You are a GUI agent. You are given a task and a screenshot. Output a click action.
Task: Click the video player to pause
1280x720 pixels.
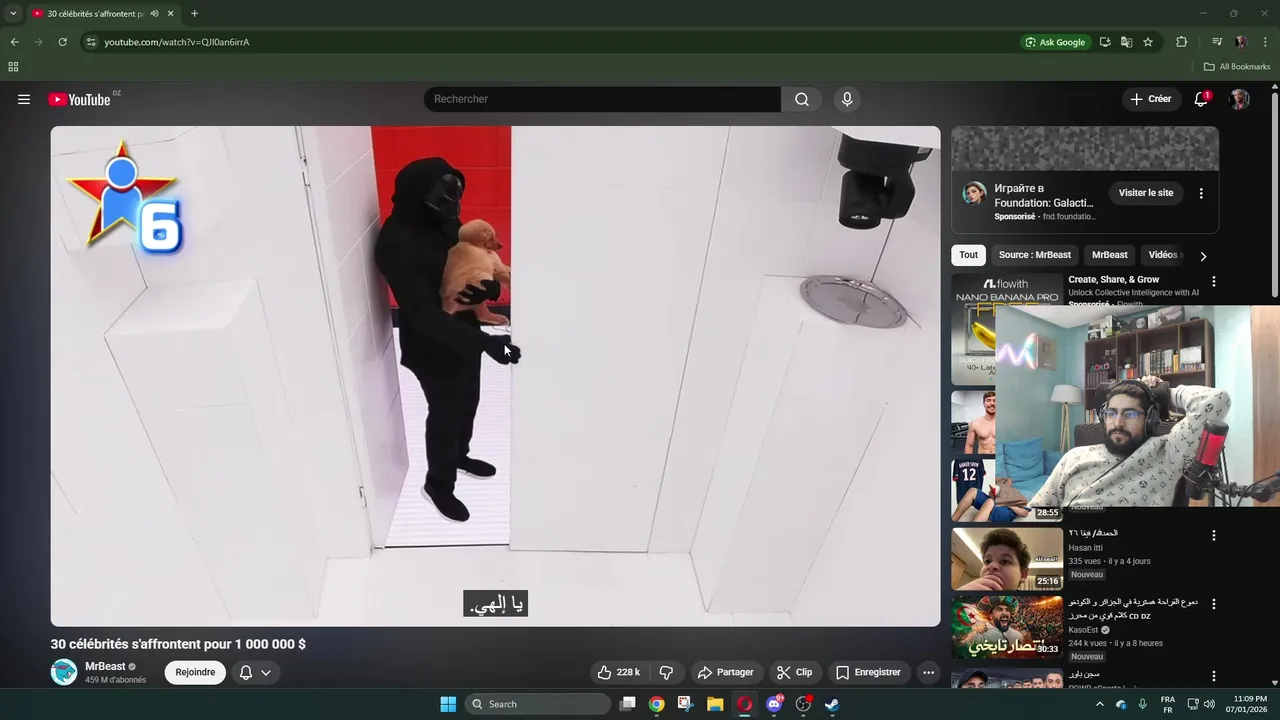(496, 376)
